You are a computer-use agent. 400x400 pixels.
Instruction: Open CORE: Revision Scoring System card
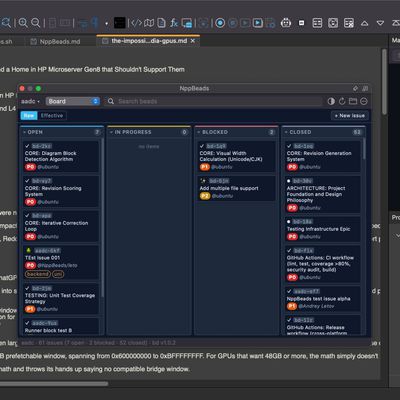tap(61, 191)
